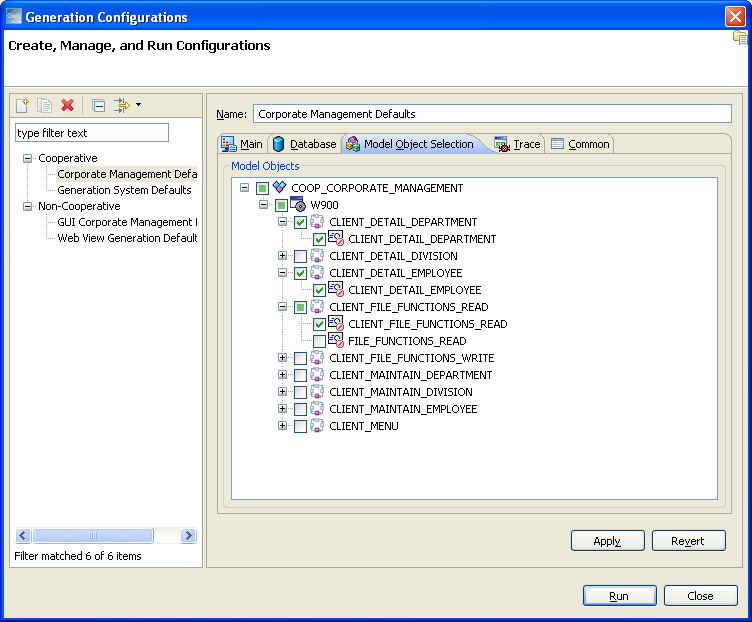Click the left scroll arrow in the left pane
This screenshot has width=752, height=622.
point(23,535)
